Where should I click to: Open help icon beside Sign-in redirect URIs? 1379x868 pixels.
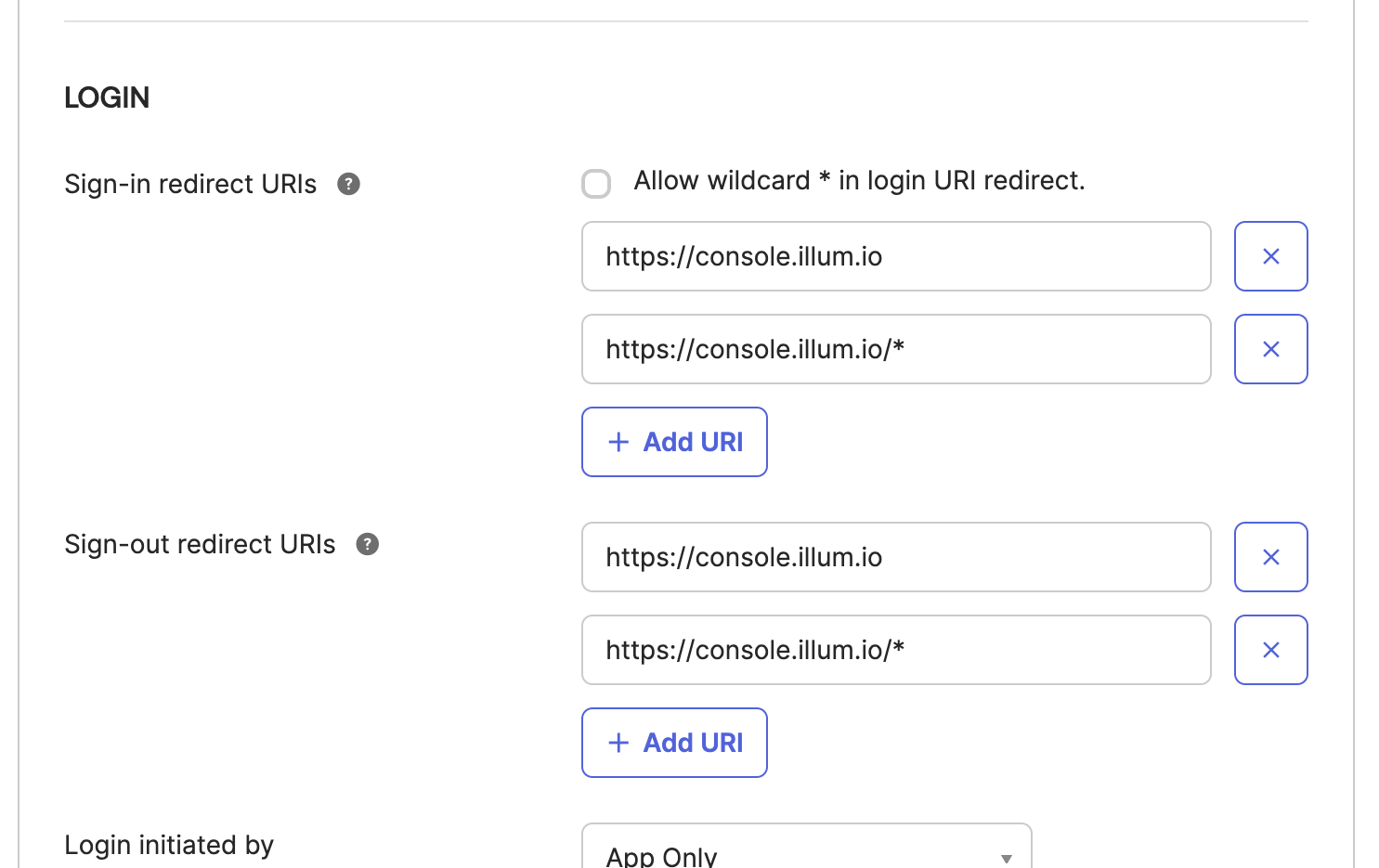pos(348,184)
